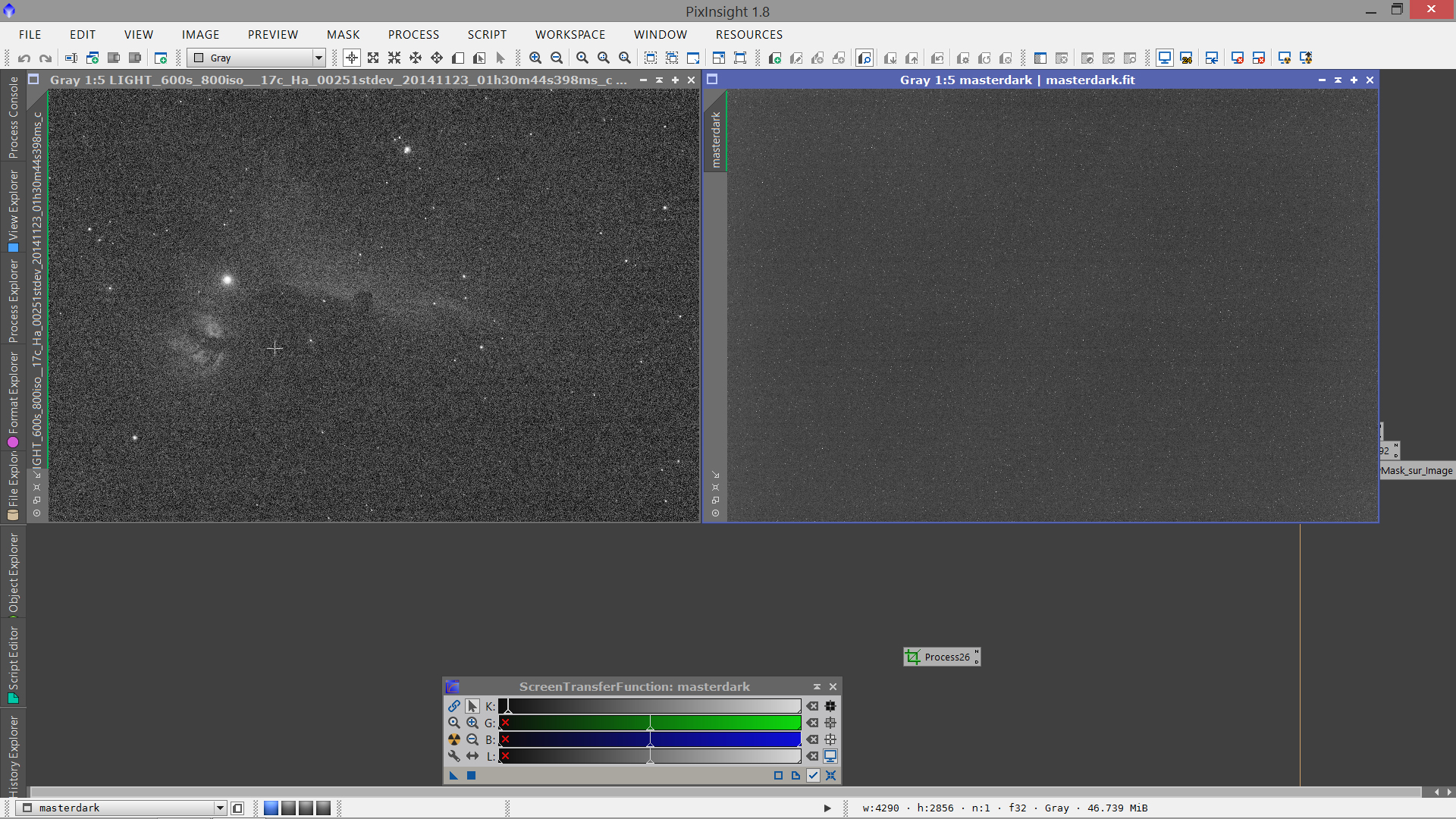Click the undo arrow in toolbar
Viewport: 1456px width, 819px height.
pos(24,58)
